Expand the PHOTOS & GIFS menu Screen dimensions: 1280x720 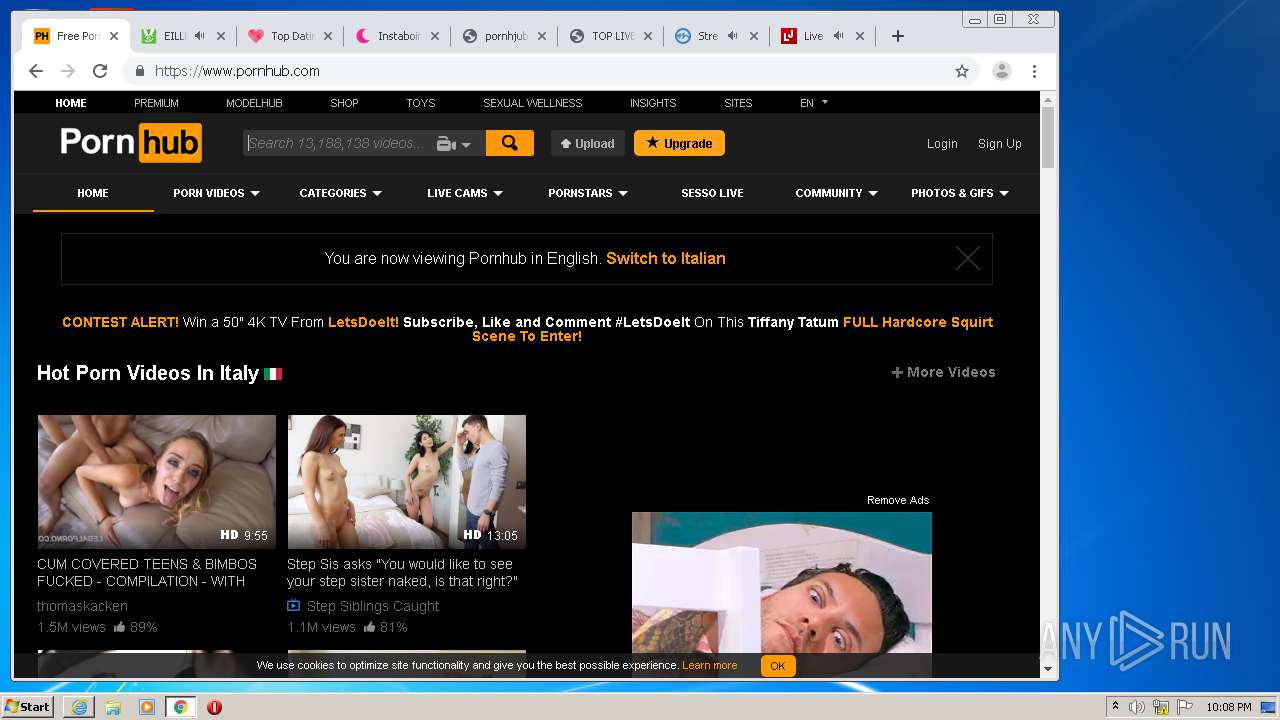pos(960,193)
